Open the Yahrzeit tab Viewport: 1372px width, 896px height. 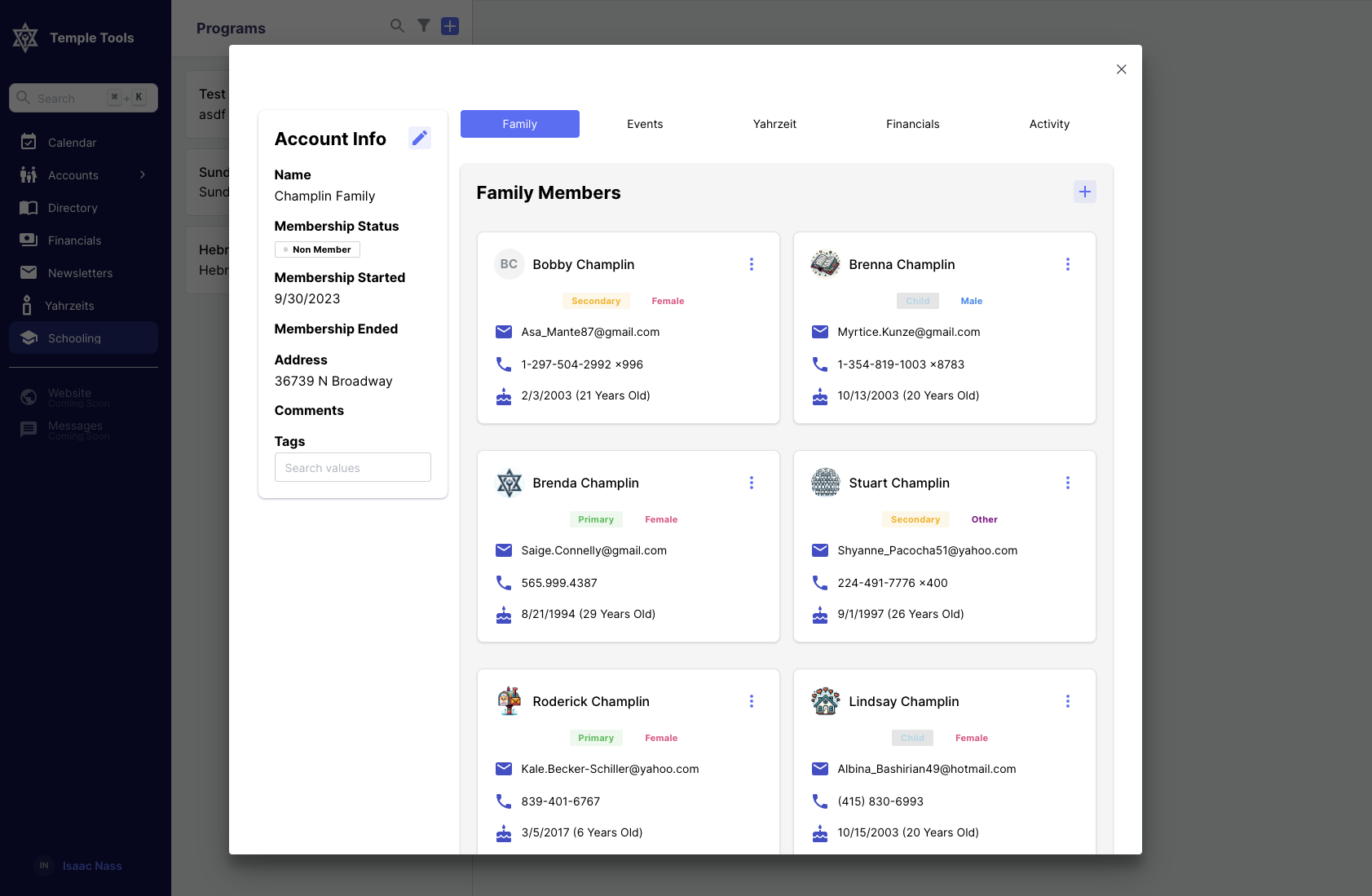point(774,124)
